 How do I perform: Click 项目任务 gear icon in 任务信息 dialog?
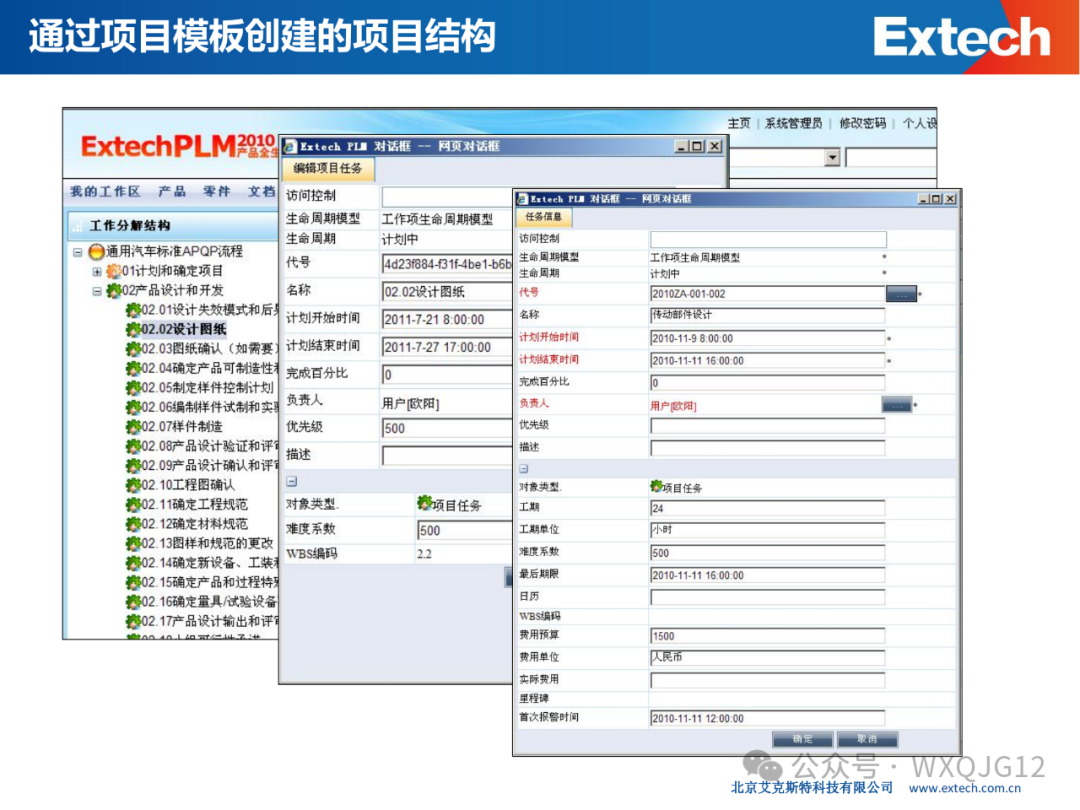click(x=656, y=486)
